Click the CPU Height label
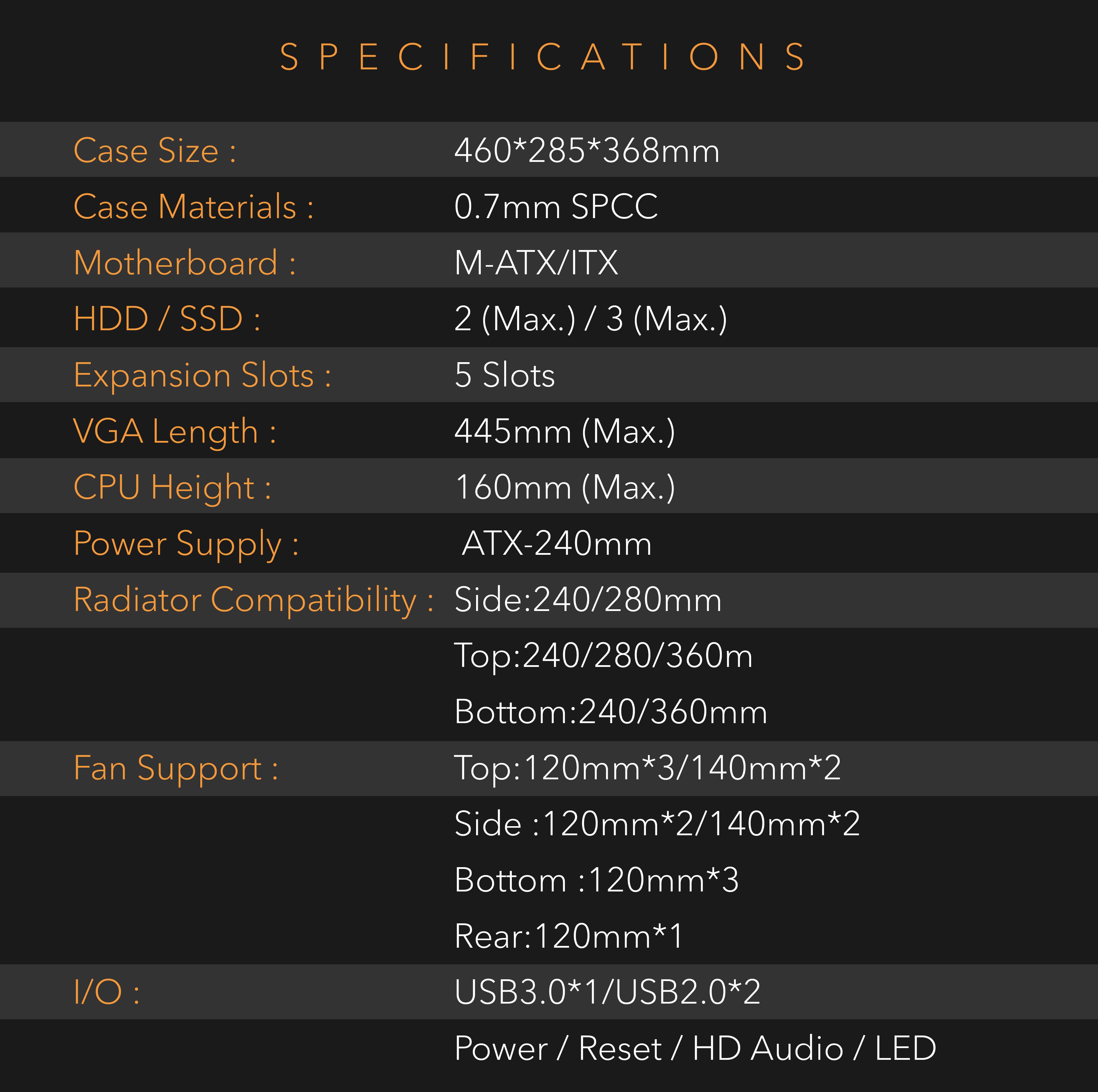1098x1092 pixels. tap(172, 487)
